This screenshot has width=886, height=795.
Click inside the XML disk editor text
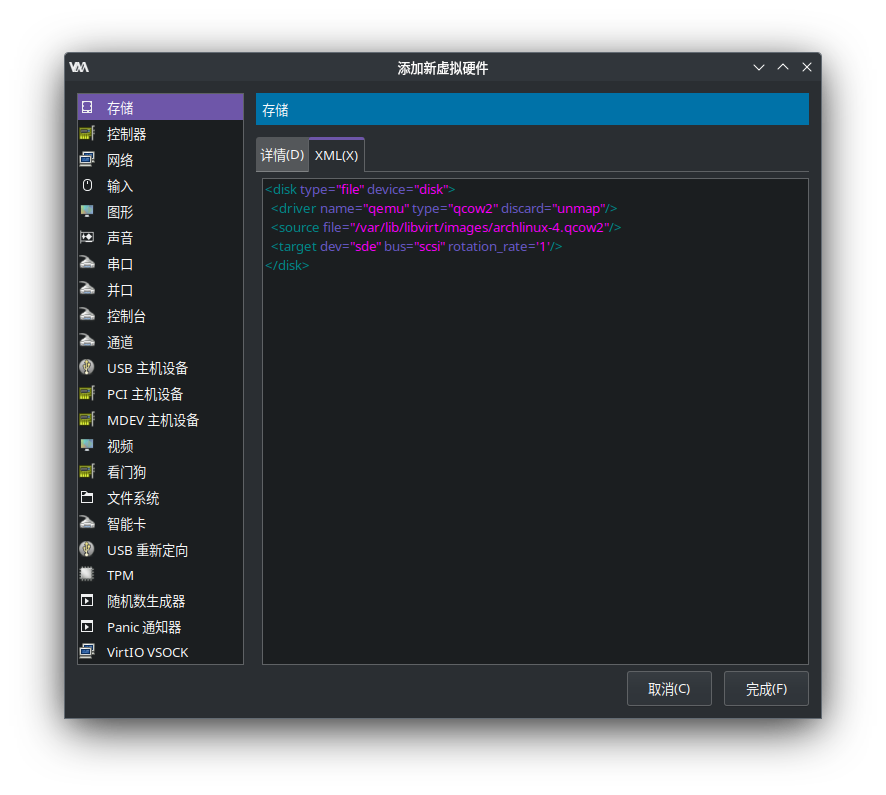click(535, 420)
